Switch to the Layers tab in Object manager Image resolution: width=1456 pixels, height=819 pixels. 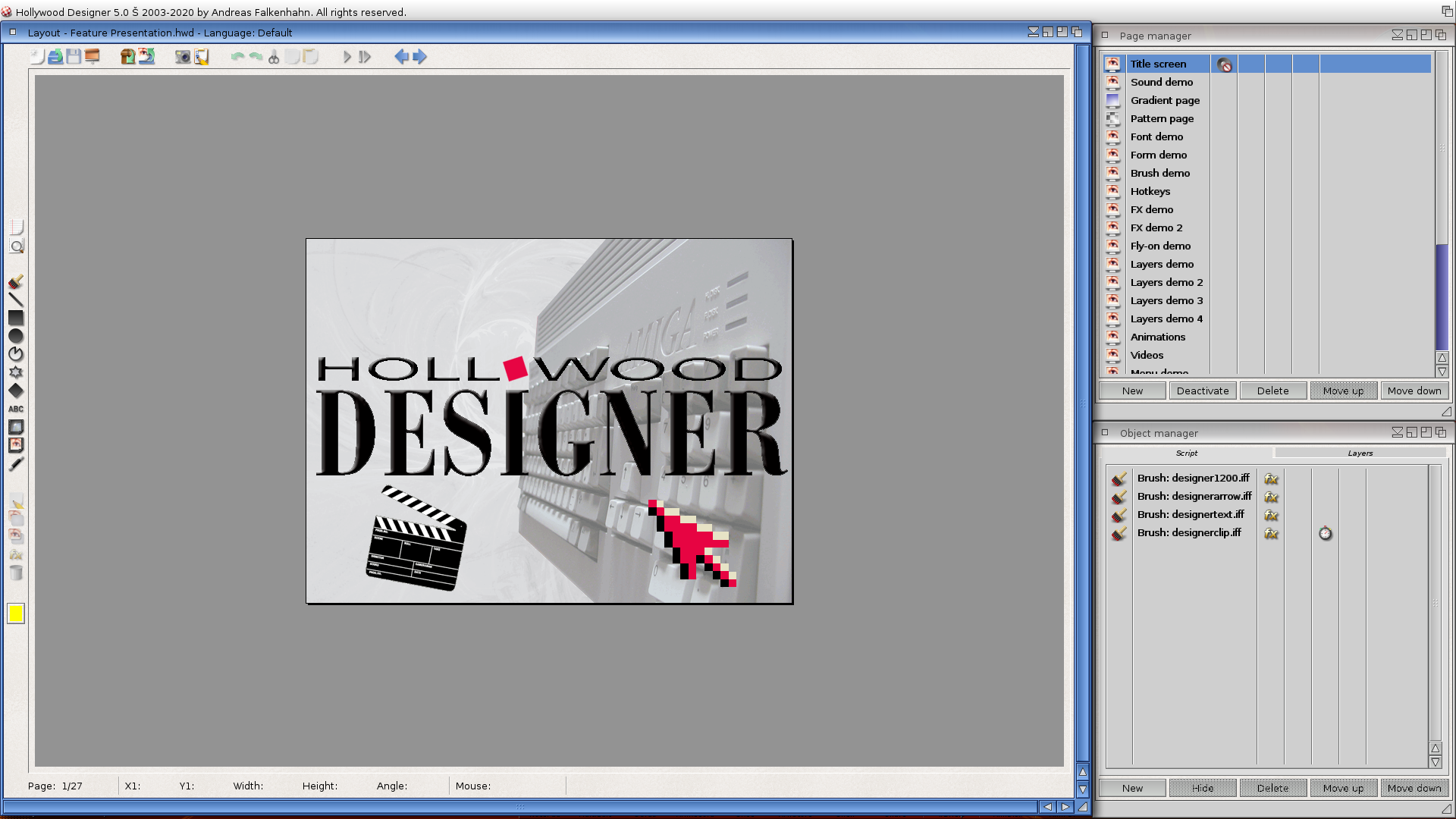pos(1360,453)
